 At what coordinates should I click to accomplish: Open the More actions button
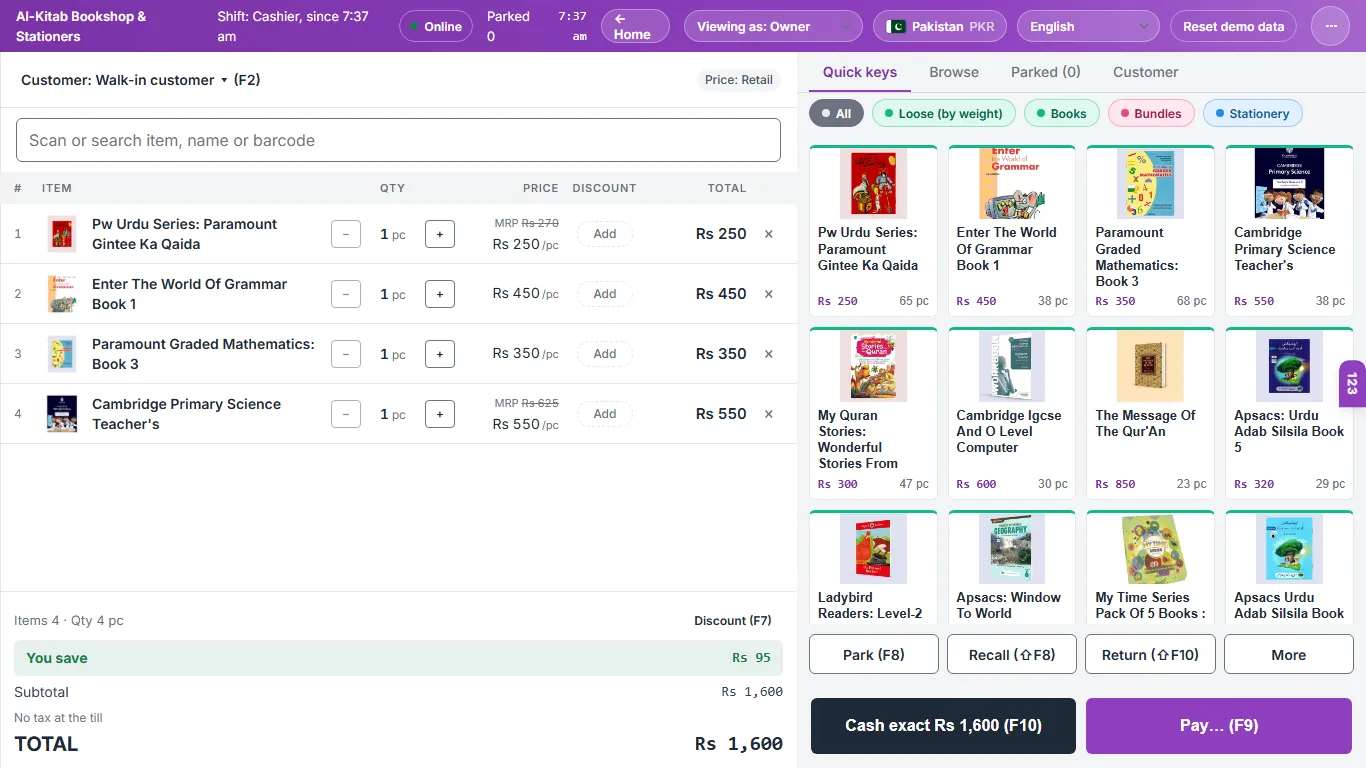tap(1289, 655)
